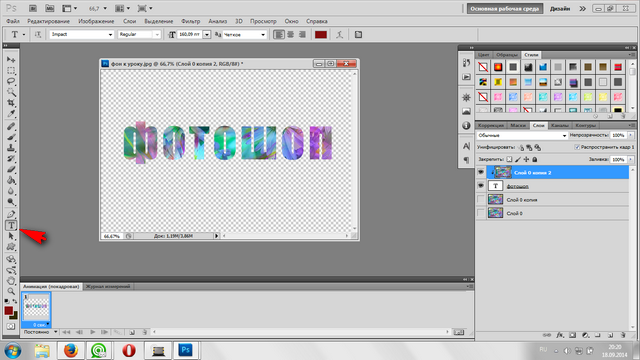Open the 'Редактирование' menu
The image size is (640, 360).
pyautogui.click(x=48, y=21)
